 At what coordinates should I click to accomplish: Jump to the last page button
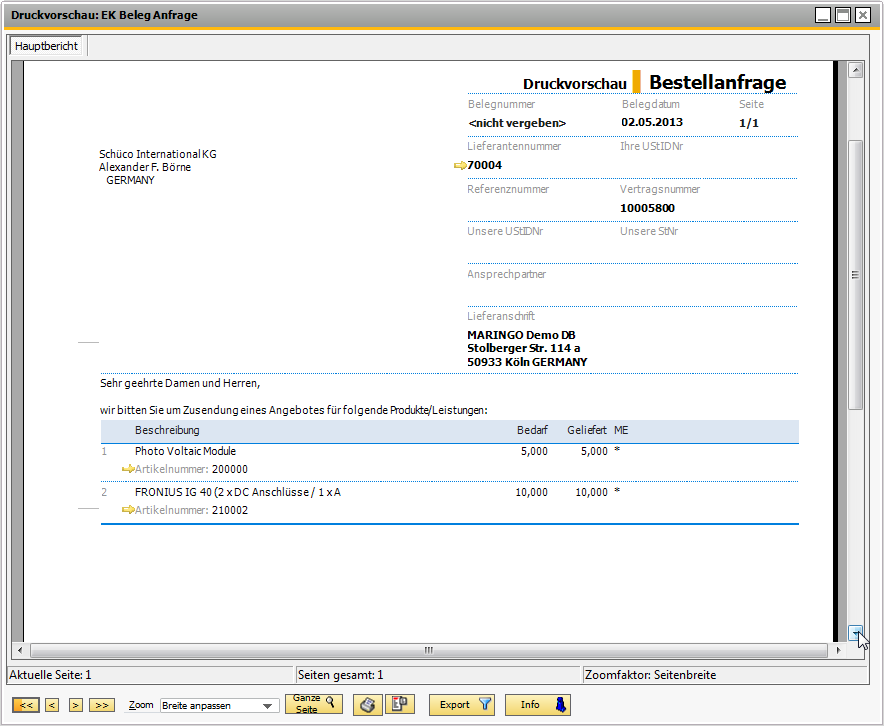pyautogui.click(x=101, y=705)
